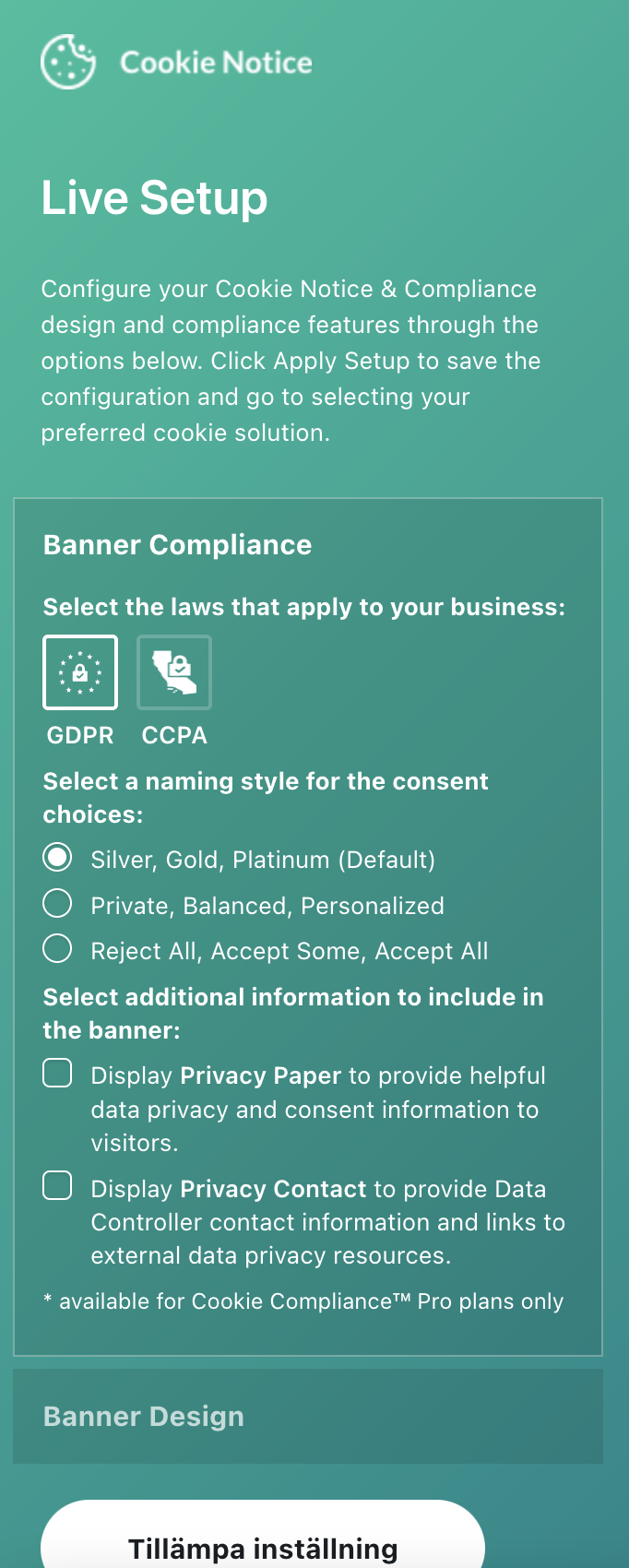Screen dimensions: 629x1568
Task: Click the Cookie Notice brand name link
Action: 216,63
